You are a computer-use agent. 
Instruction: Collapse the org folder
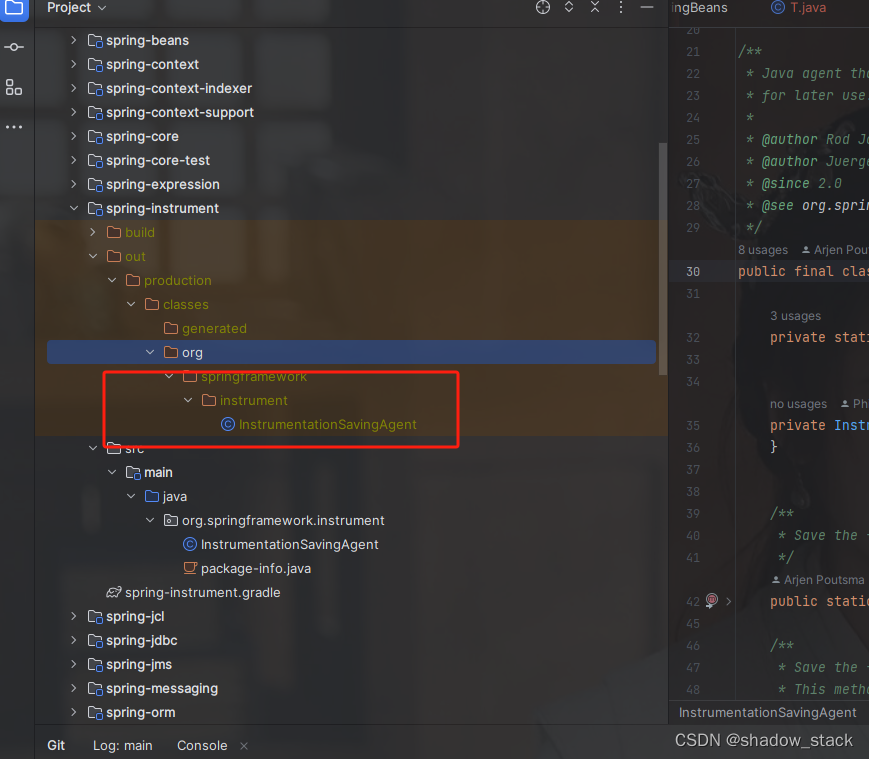click(x=150, y=352)
